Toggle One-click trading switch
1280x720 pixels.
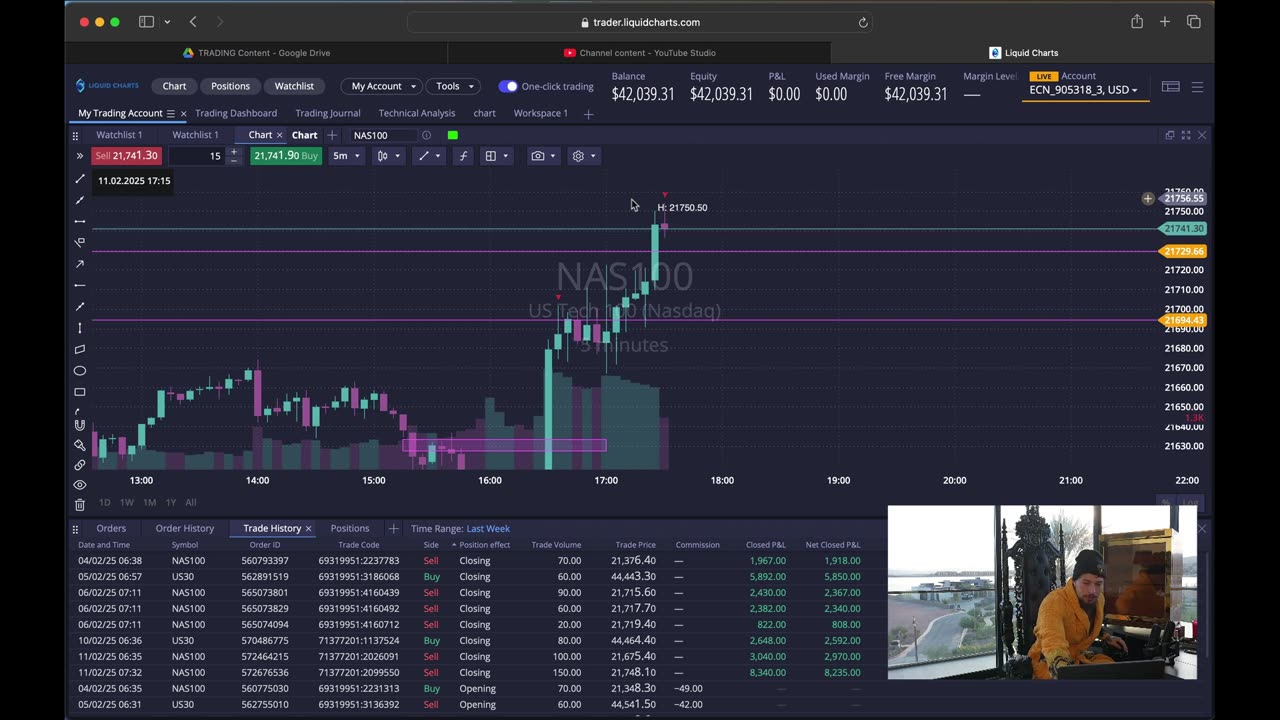[508, 87]
